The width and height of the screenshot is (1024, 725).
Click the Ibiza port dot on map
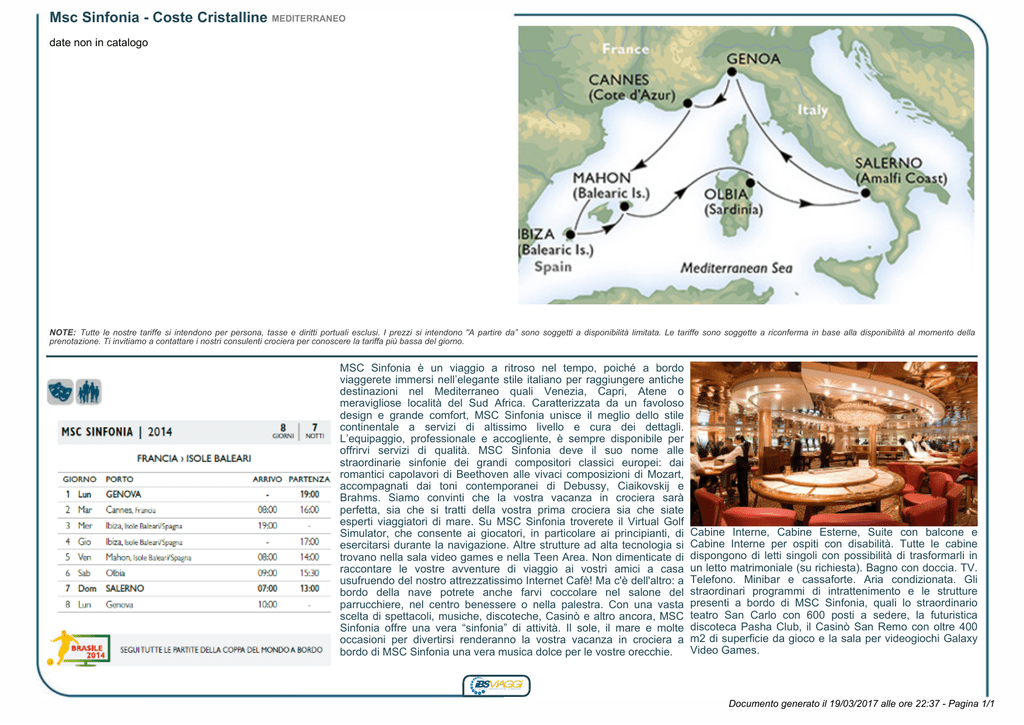(570, 234)
